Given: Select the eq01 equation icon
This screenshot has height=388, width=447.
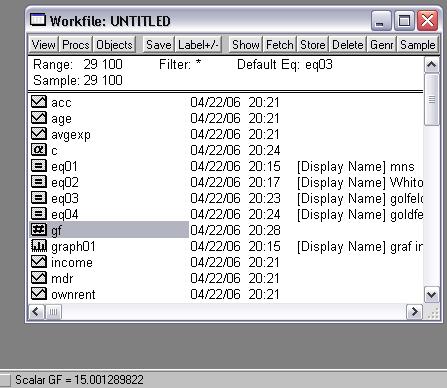Looking at the screenshot, I should tap(39, 166).
